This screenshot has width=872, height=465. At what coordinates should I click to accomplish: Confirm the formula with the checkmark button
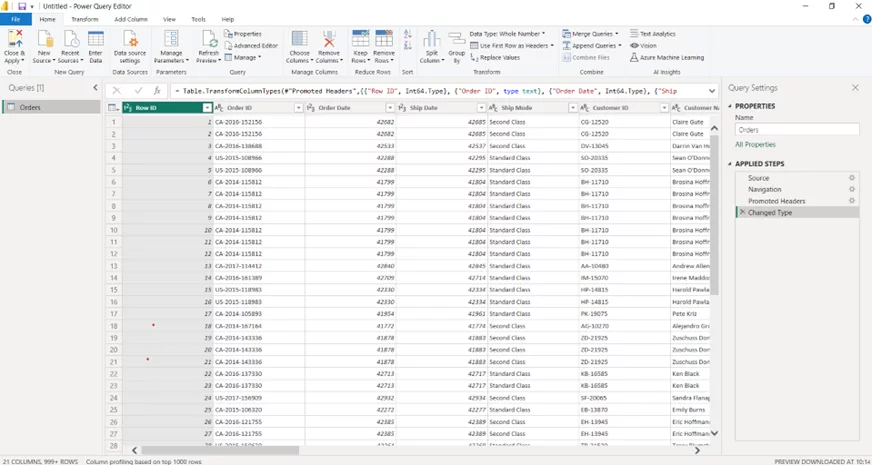click(x=138, y=91)
